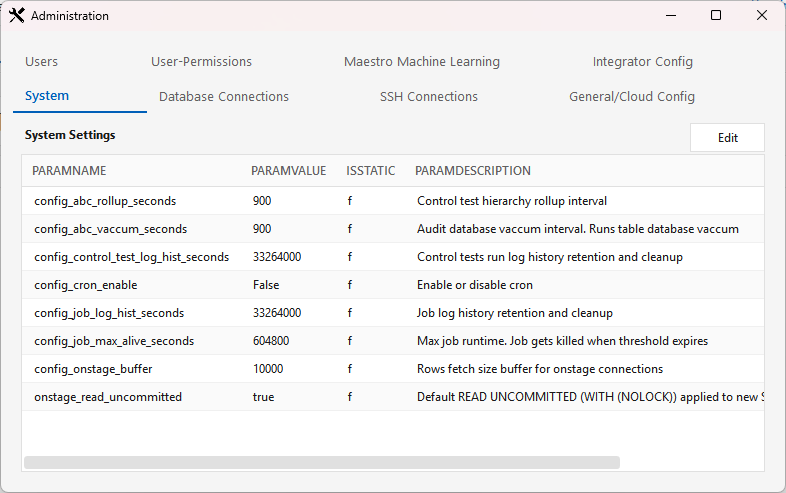Viewport: 786px width, 493px height.
Task: Close the Administration window
Action: pos(761,16)
